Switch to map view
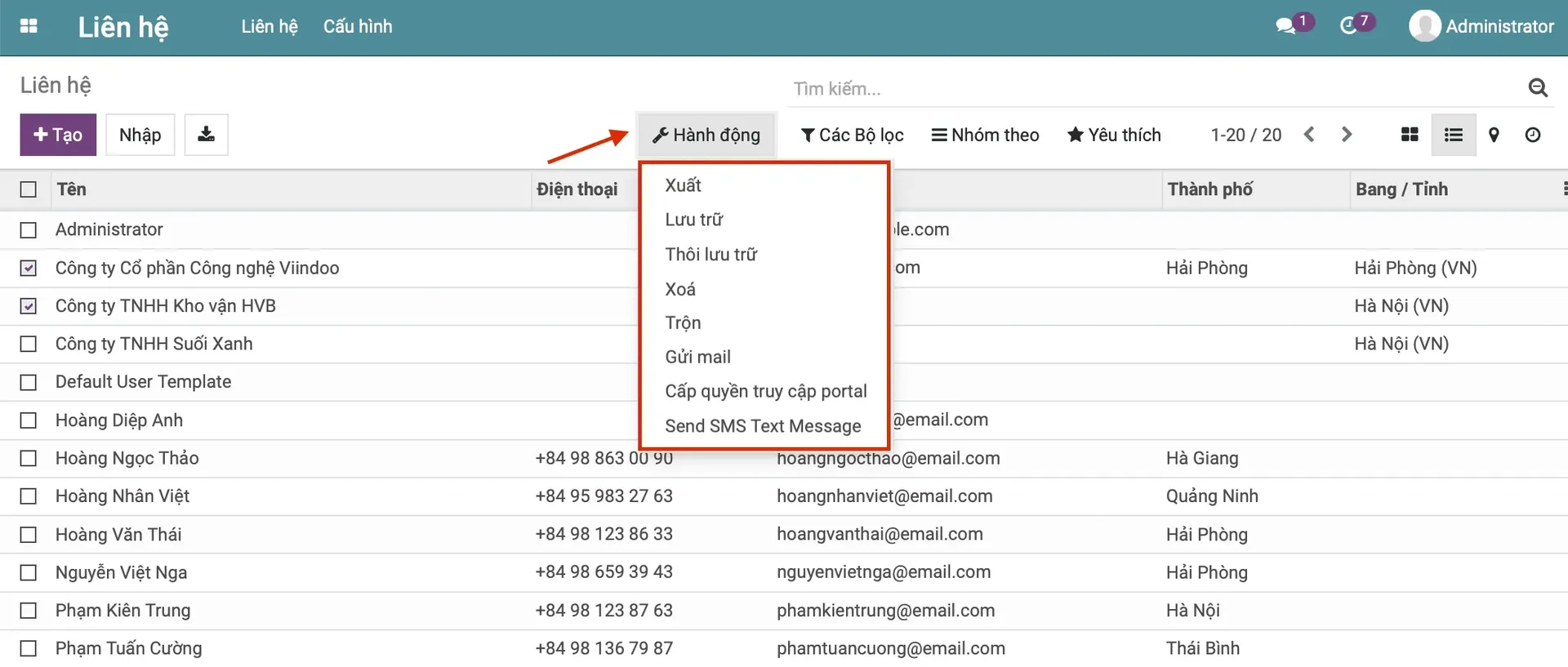The width and height of the screenshot is (1568, 667). pyautogui.click(x=1494, y=135)
